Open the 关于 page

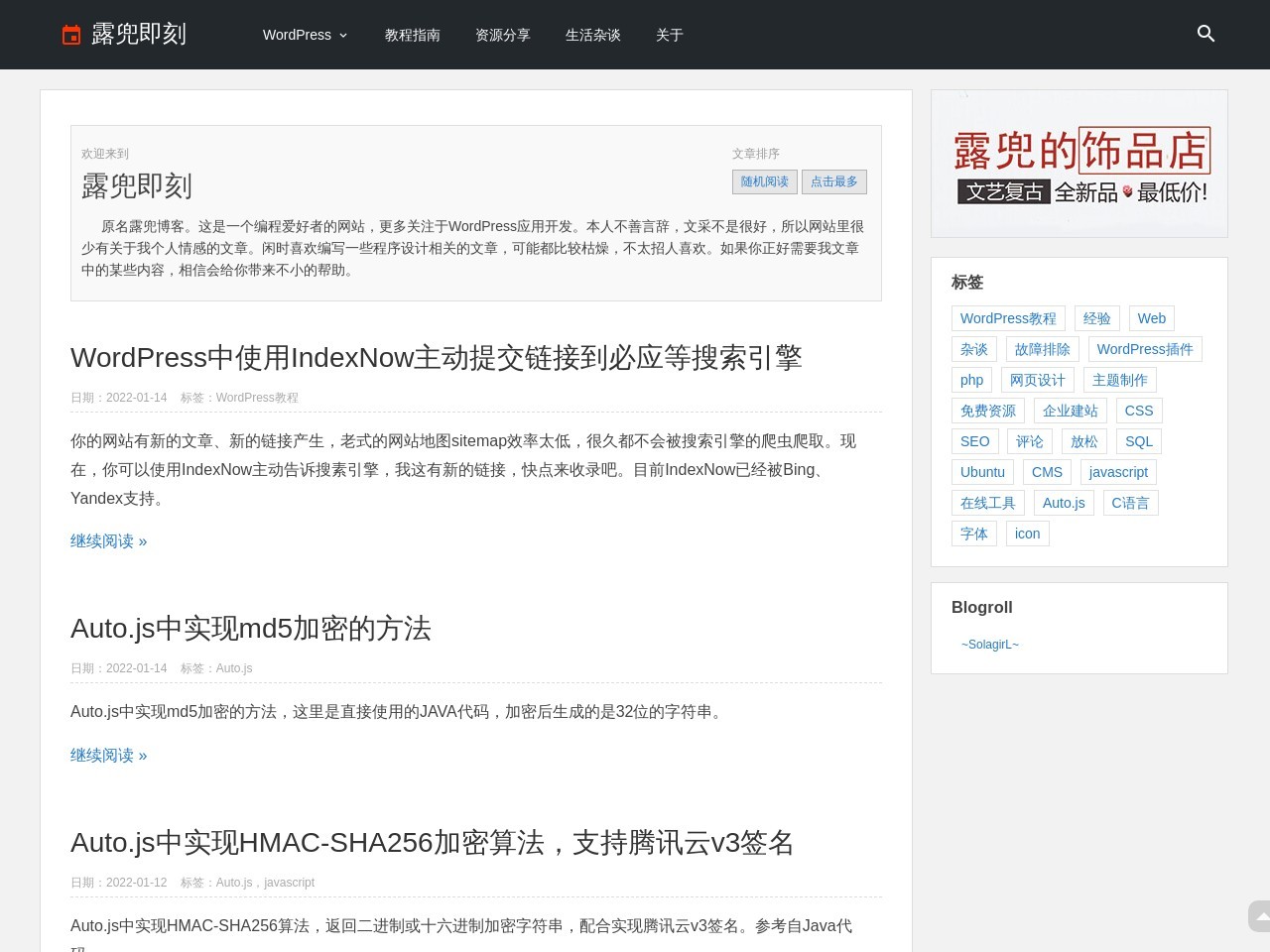pyautogui.click(x=669, y=35)
